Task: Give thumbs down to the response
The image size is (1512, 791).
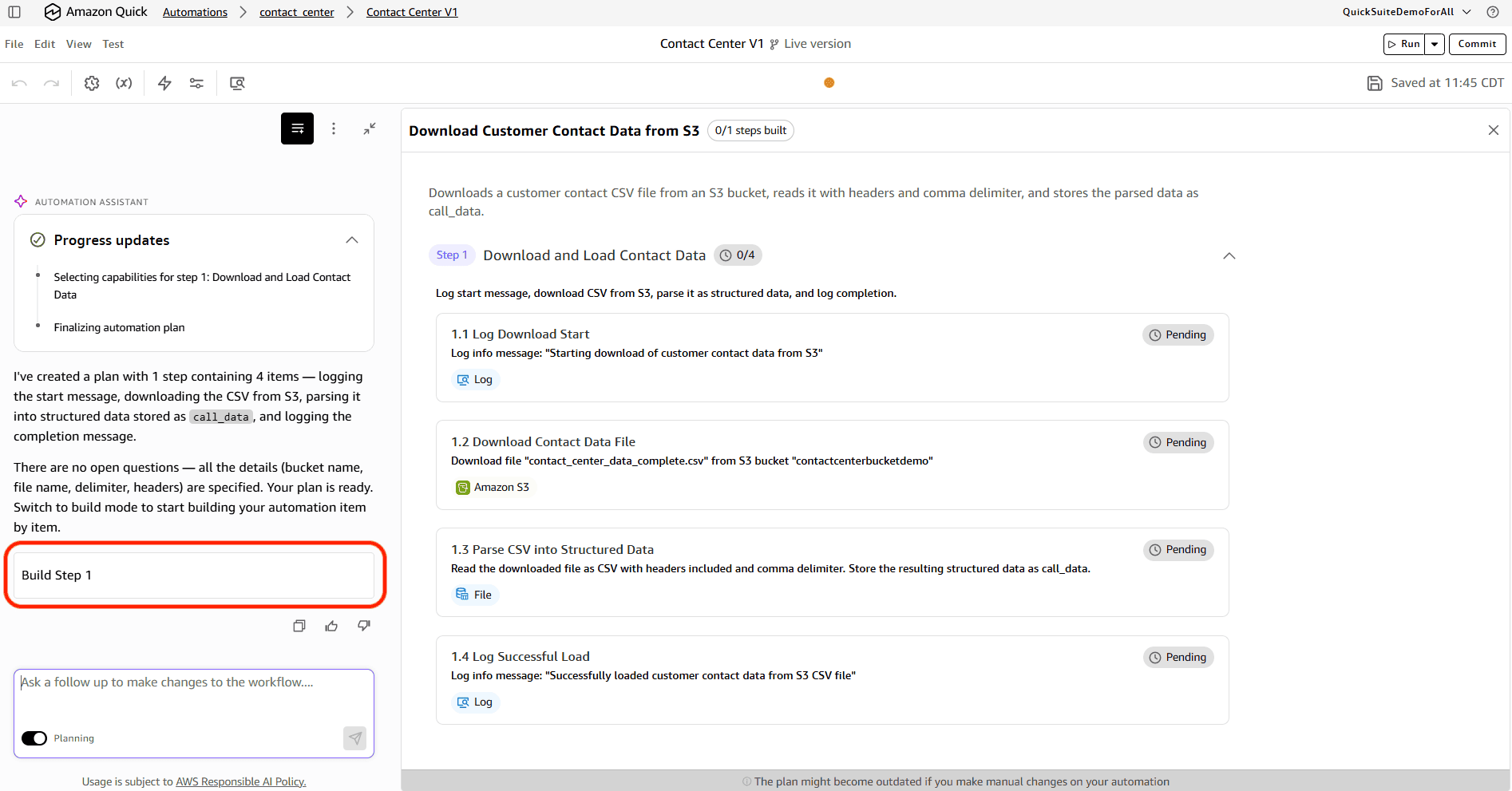Action: [x=364, y=626]
